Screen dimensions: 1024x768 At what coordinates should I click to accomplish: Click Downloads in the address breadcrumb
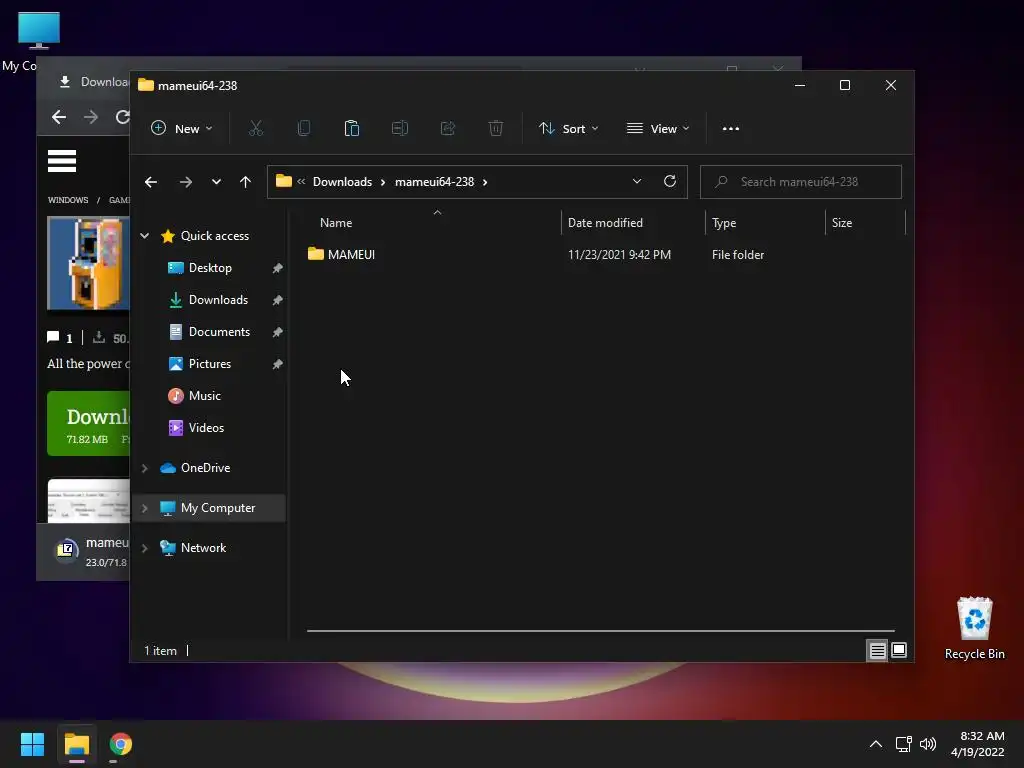tap(342, 182)
